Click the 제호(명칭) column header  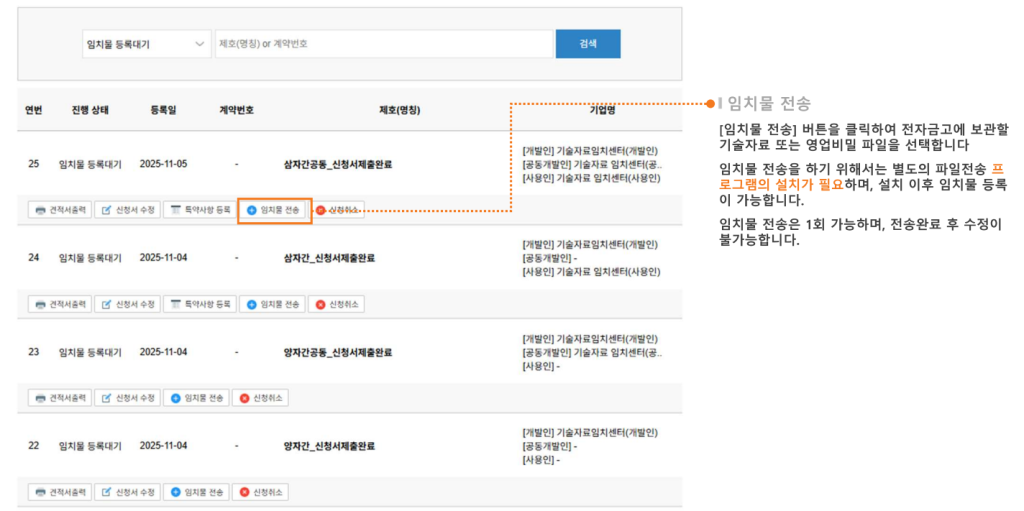pyautogui.click(x=400, y=110)
